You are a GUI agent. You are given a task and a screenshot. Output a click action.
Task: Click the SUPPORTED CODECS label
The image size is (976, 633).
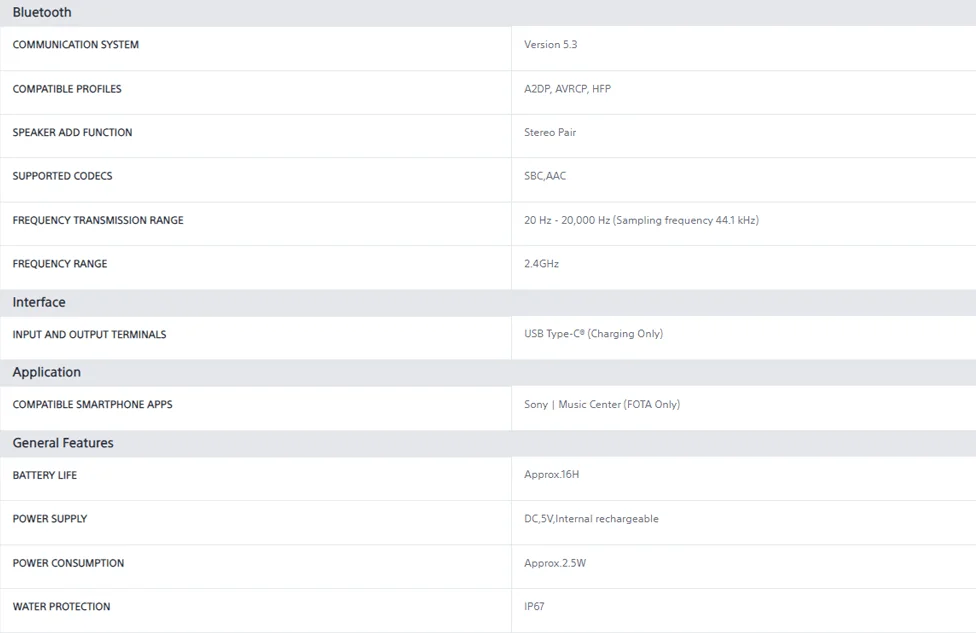tap(62, 176)
